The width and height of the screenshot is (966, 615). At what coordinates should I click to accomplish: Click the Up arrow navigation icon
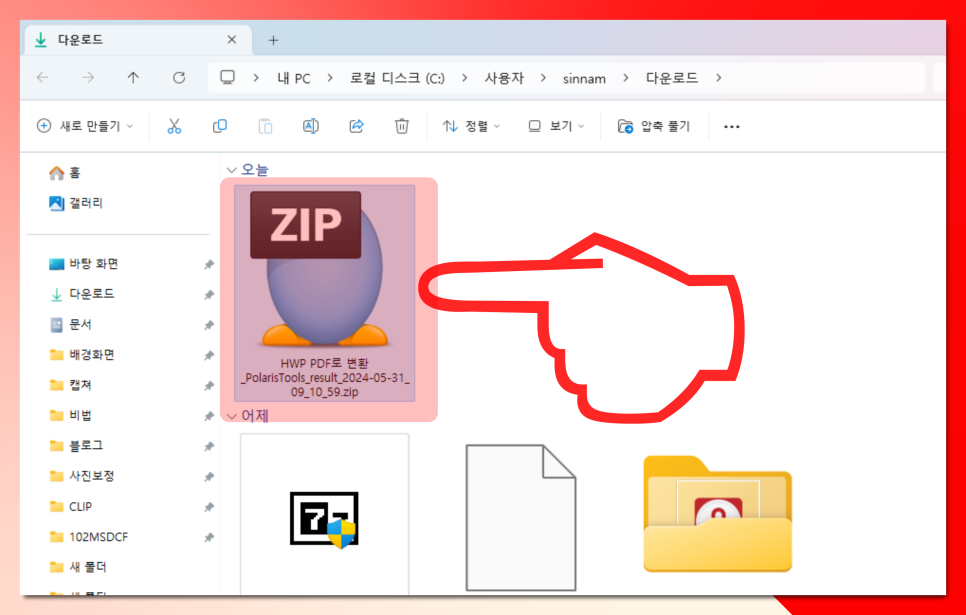tap(132, 77)
